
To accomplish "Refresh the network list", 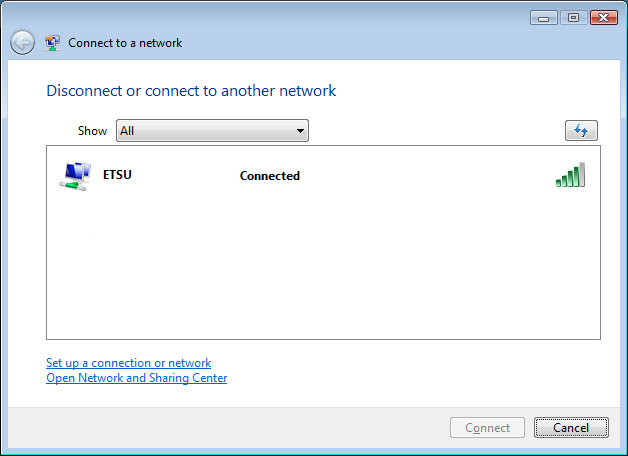I will pyautogui.click(x=581, y=131).
